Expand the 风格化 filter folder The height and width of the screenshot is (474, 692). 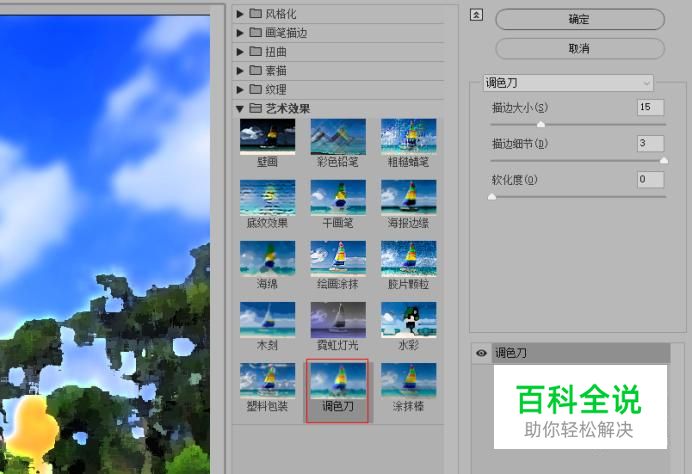(x=240, y=14)
